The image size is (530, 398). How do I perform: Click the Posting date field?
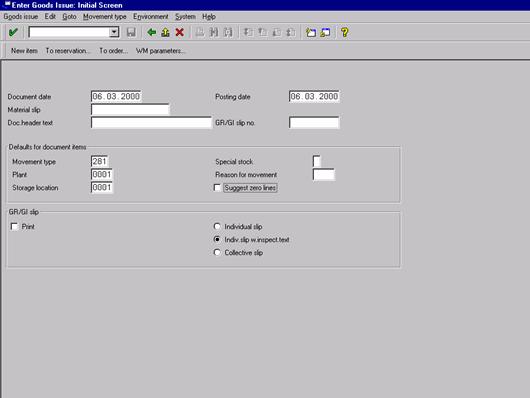tap(314, 96)
